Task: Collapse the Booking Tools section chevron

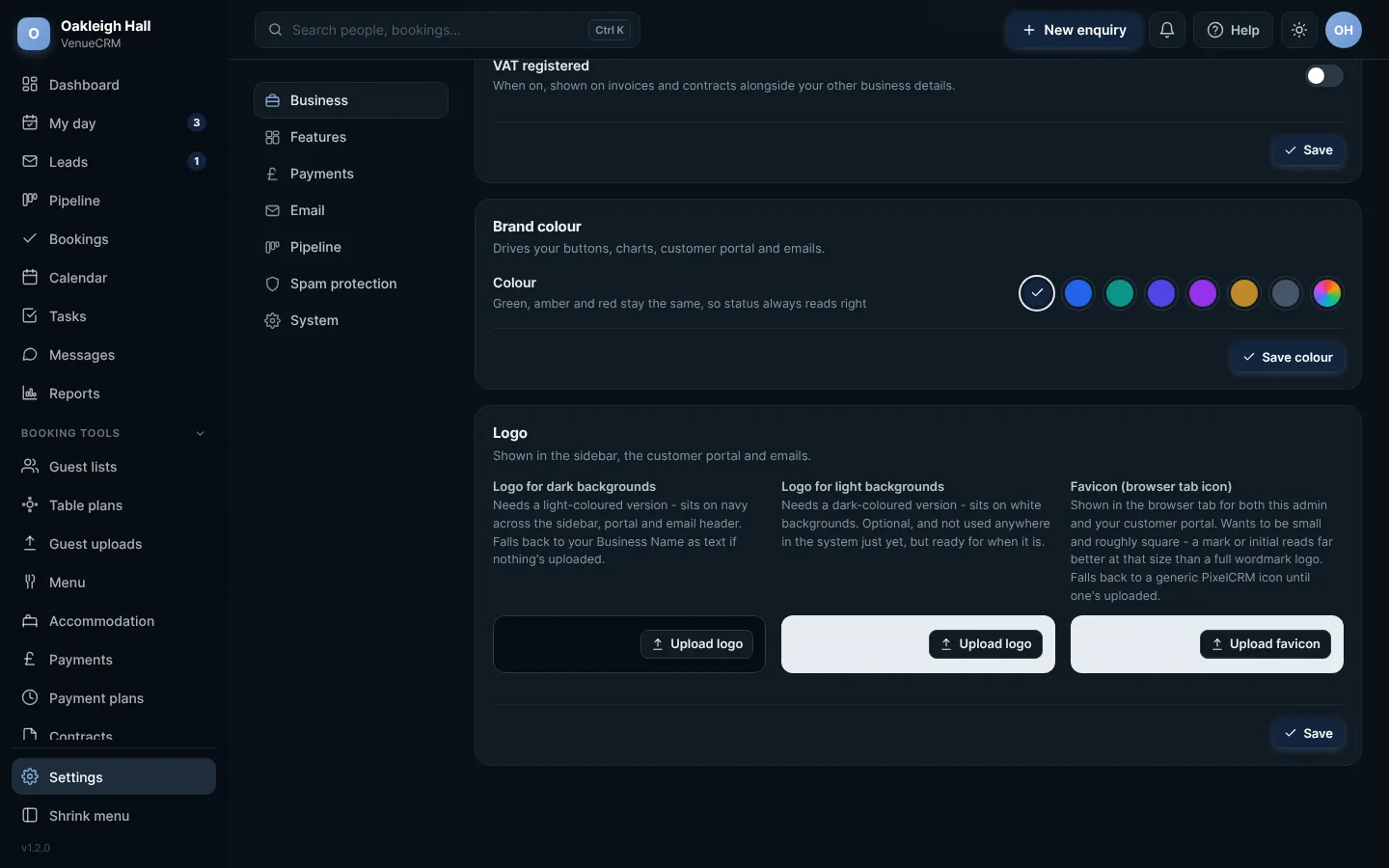Action: pyautogui.click(x=201, y=433)
